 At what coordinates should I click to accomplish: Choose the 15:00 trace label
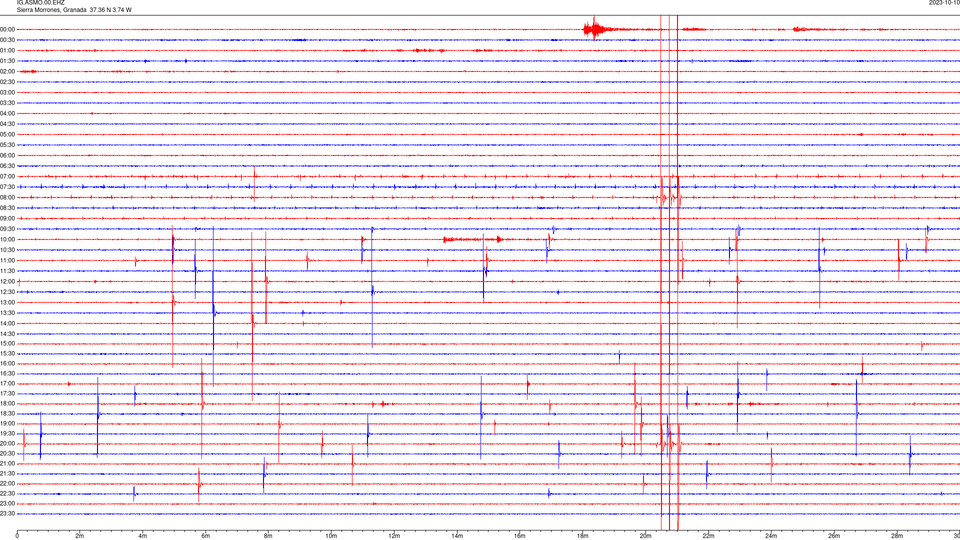click(7, 343)
